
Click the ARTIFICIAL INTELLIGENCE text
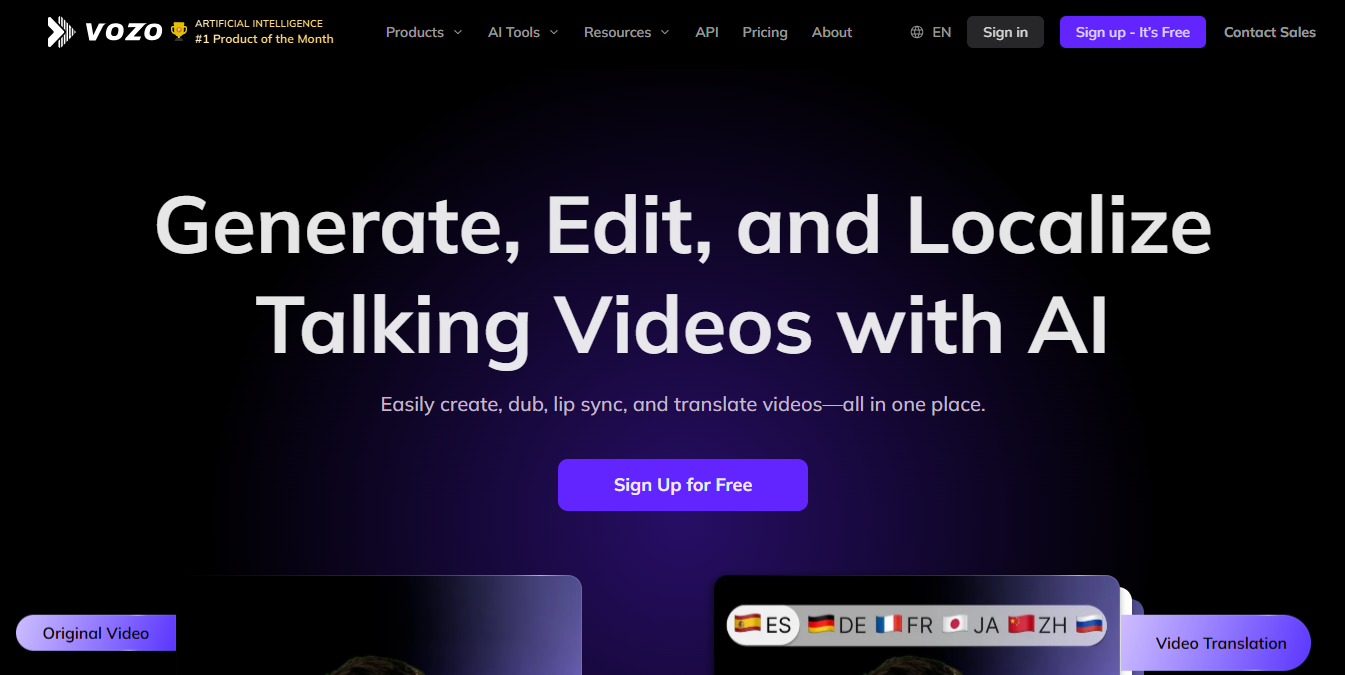point(259,23)
